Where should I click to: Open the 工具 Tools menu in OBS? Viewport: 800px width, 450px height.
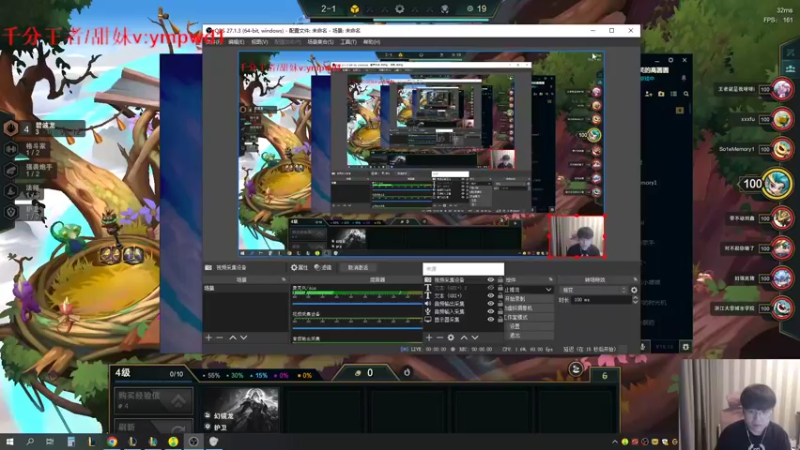pyautogui.click(x=348, y=42)
